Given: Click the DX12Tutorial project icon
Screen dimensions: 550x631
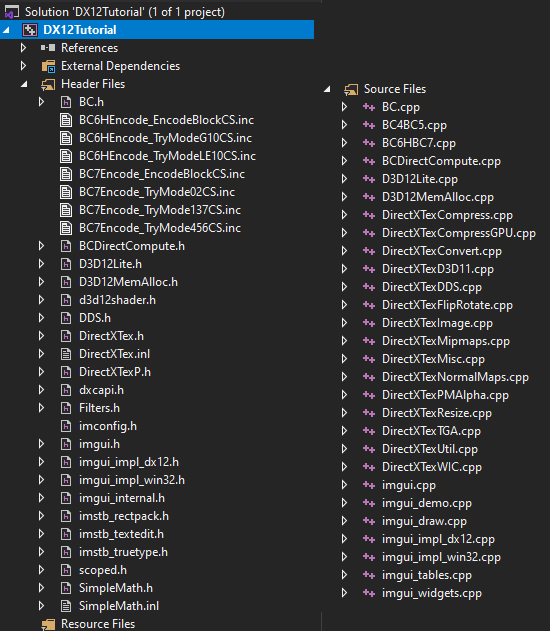Looking at the screenshot, I should [30, 30].
